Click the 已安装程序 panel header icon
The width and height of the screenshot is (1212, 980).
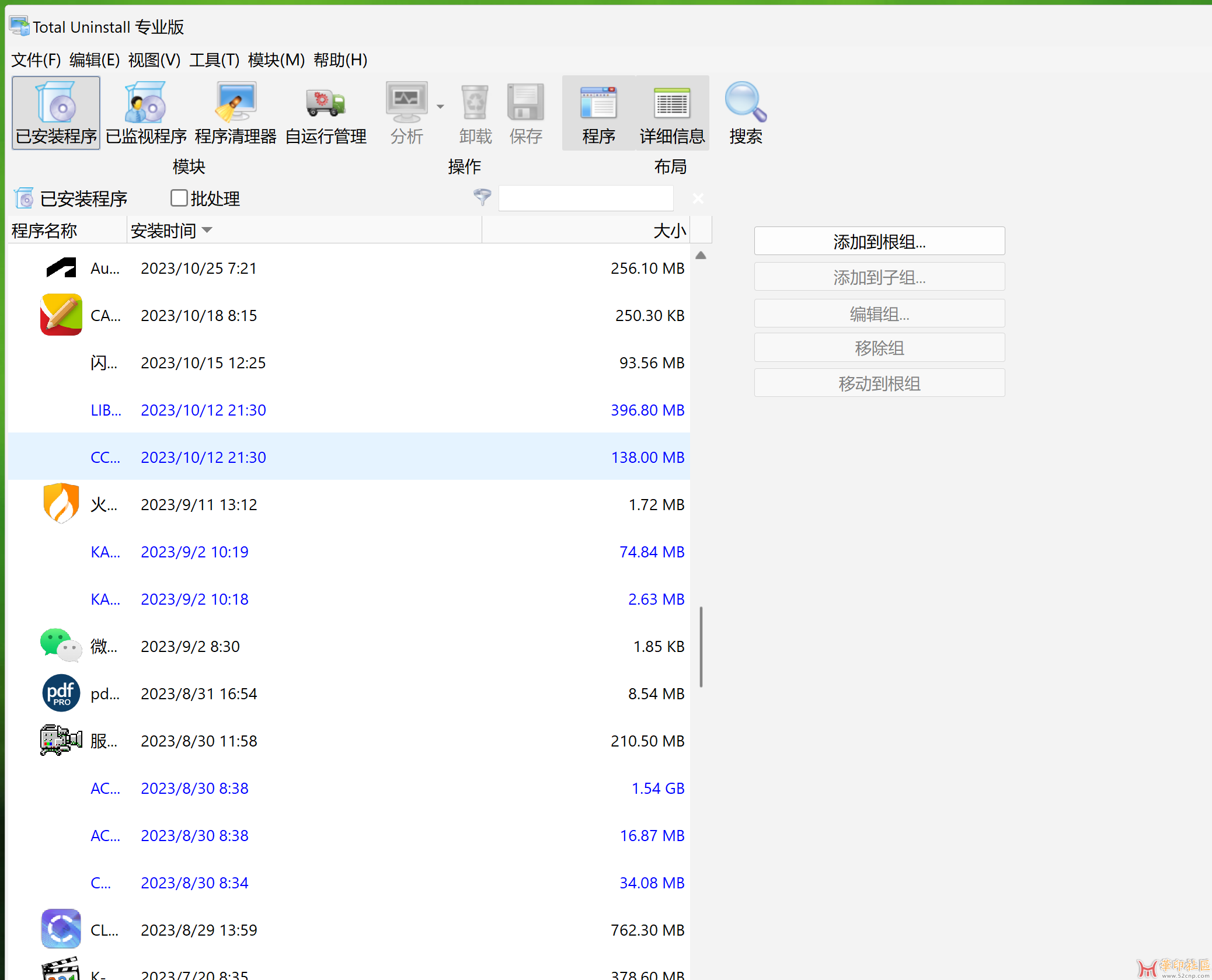click(x=24, y=198)
